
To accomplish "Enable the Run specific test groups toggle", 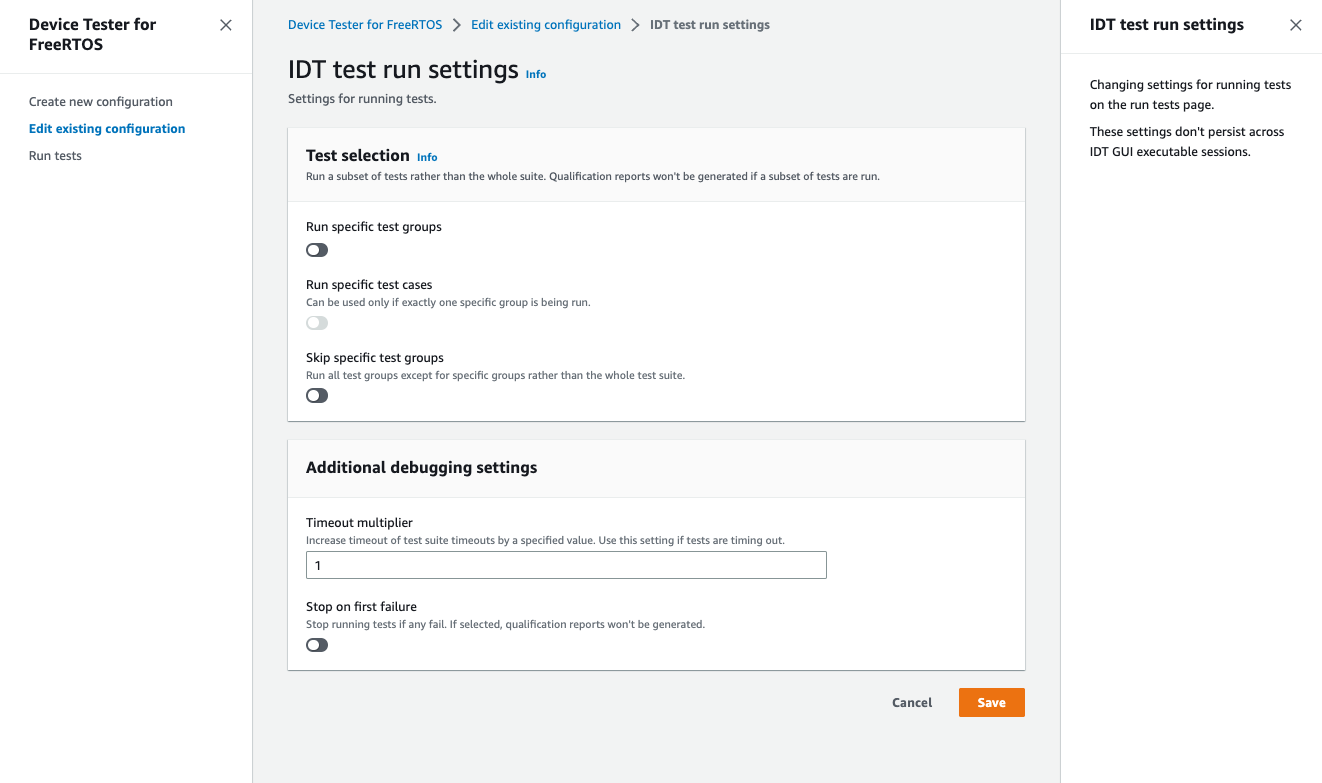I will (x=317, y=249).
